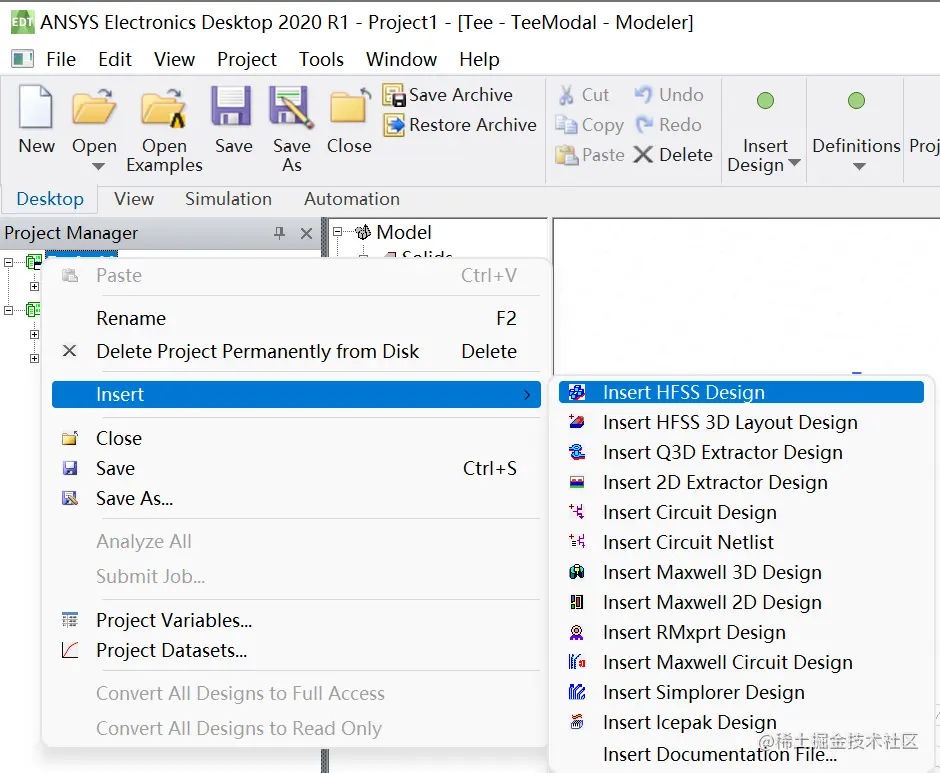Select Insert Circuit Design
The image size is (940, 773).
click(741, 512)
